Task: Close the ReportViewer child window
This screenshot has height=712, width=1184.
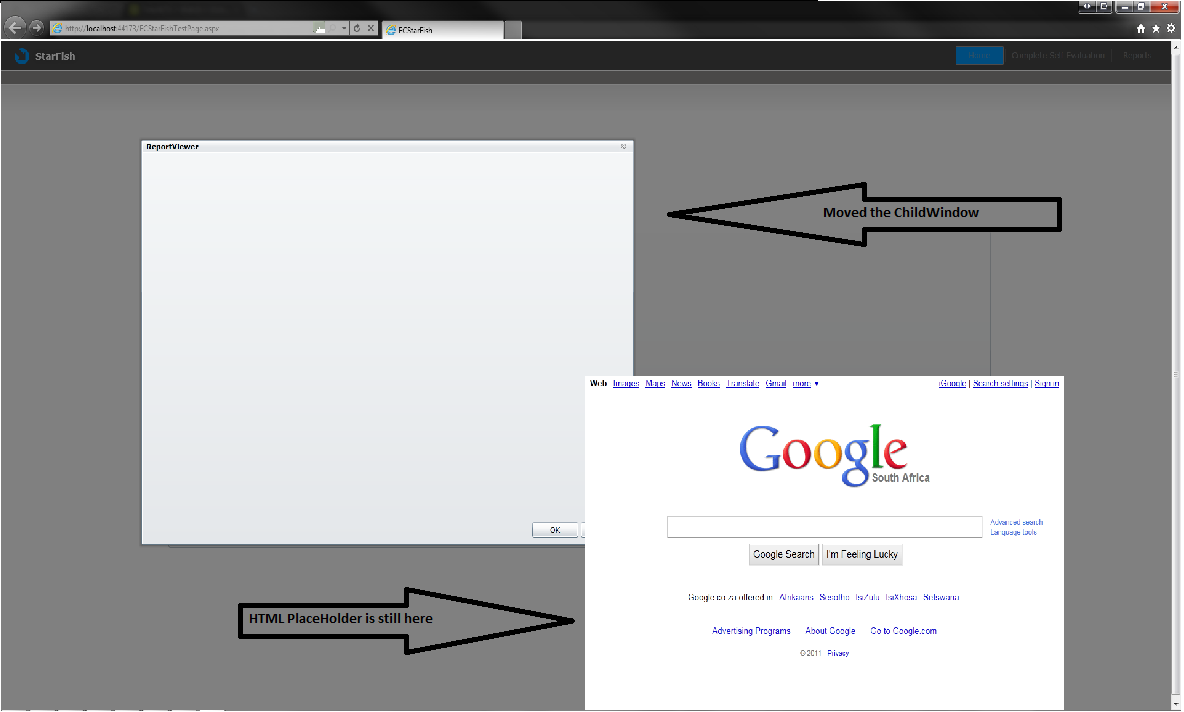Action: [623, 146]
